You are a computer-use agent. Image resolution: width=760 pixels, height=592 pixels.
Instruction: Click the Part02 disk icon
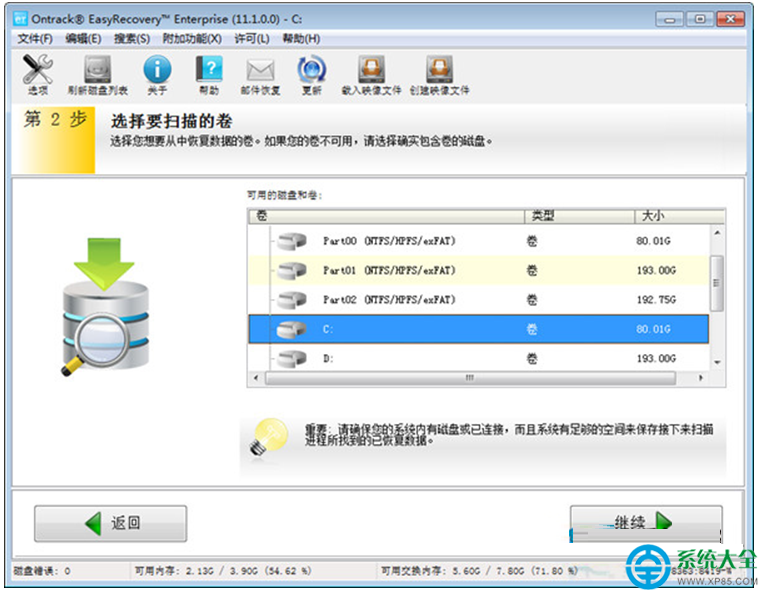click(292, 300)
